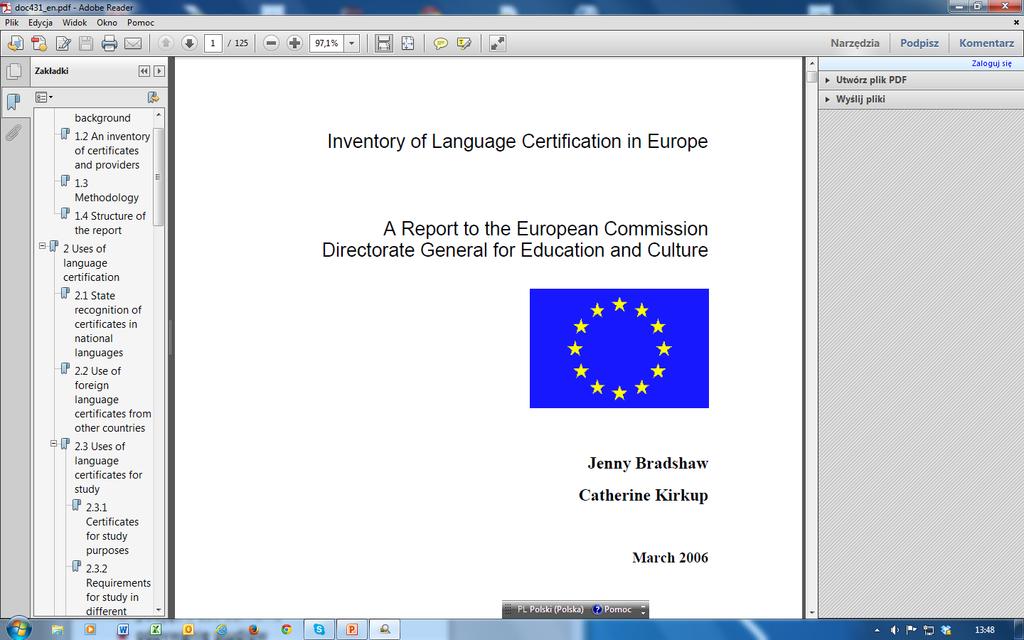Select the highlight text tool icon
This screenshot has width=1024, height=640.
click(464, 43)
